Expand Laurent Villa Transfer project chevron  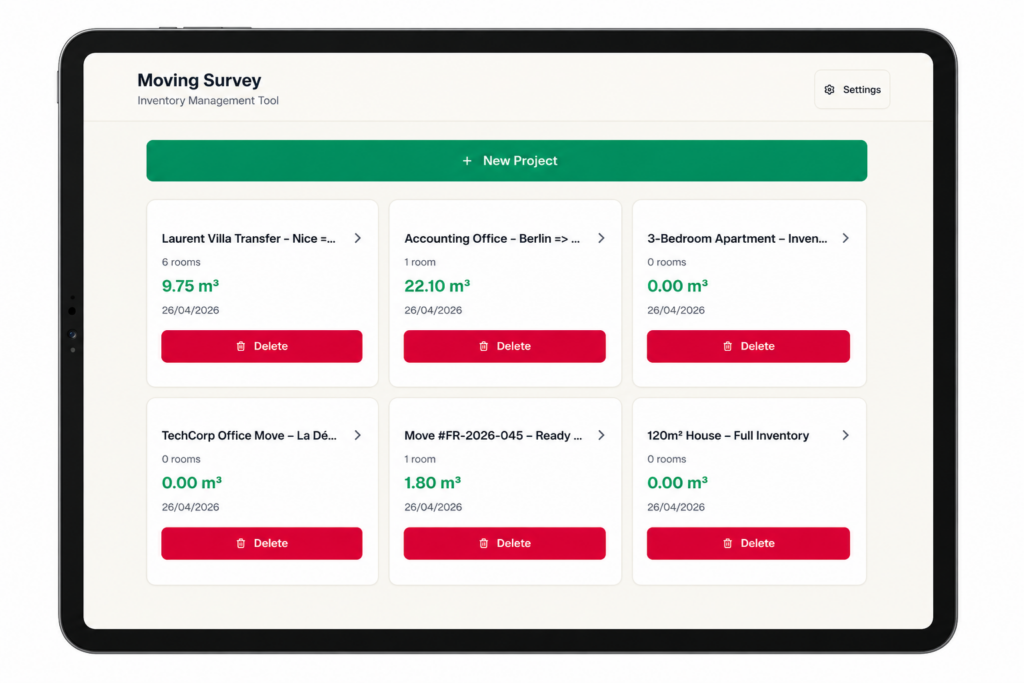(x=358, y=239)
